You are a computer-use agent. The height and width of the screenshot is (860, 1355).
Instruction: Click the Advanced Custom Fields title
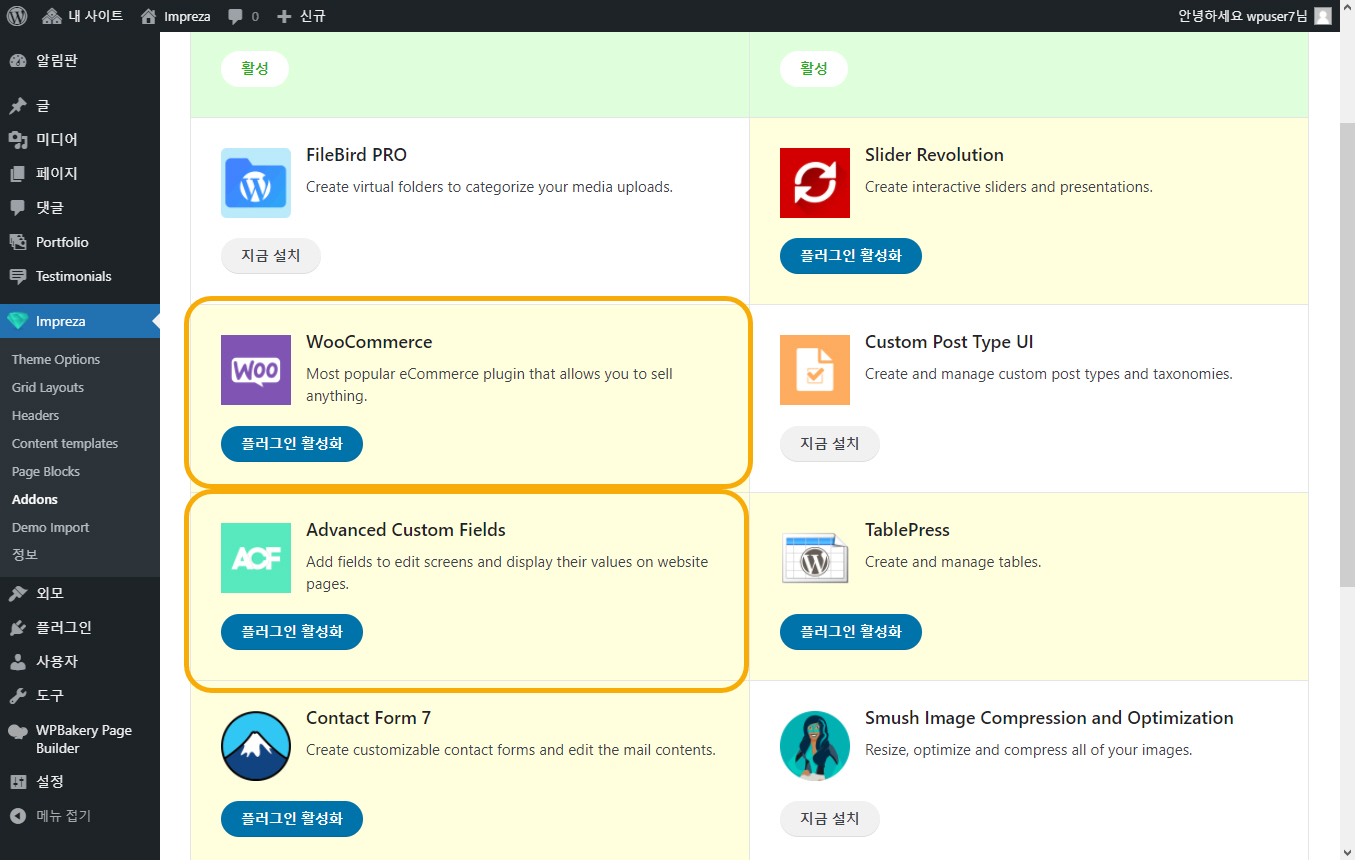pos(406,530)
